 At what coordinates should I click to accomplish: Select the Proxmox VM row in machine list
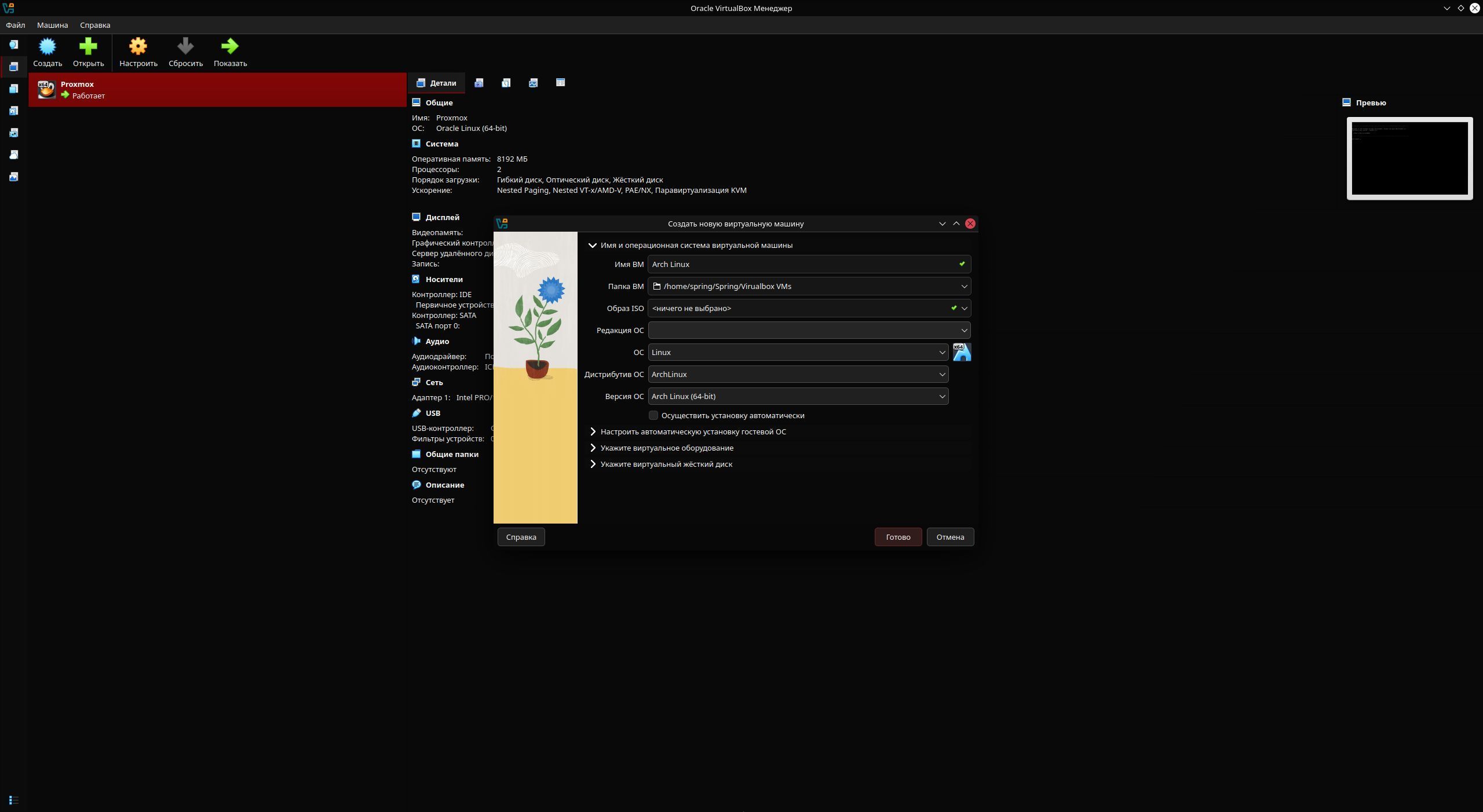pyautogui.click(x=217, y=90)
